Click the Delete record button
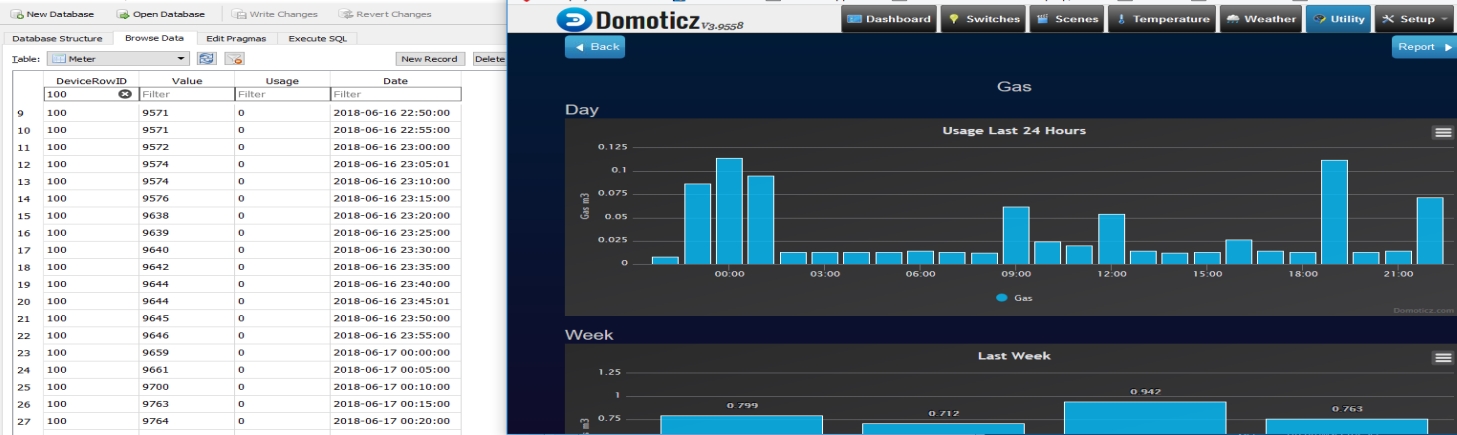The width and height of the screenshot is (1457, 435). pos(489,59)
